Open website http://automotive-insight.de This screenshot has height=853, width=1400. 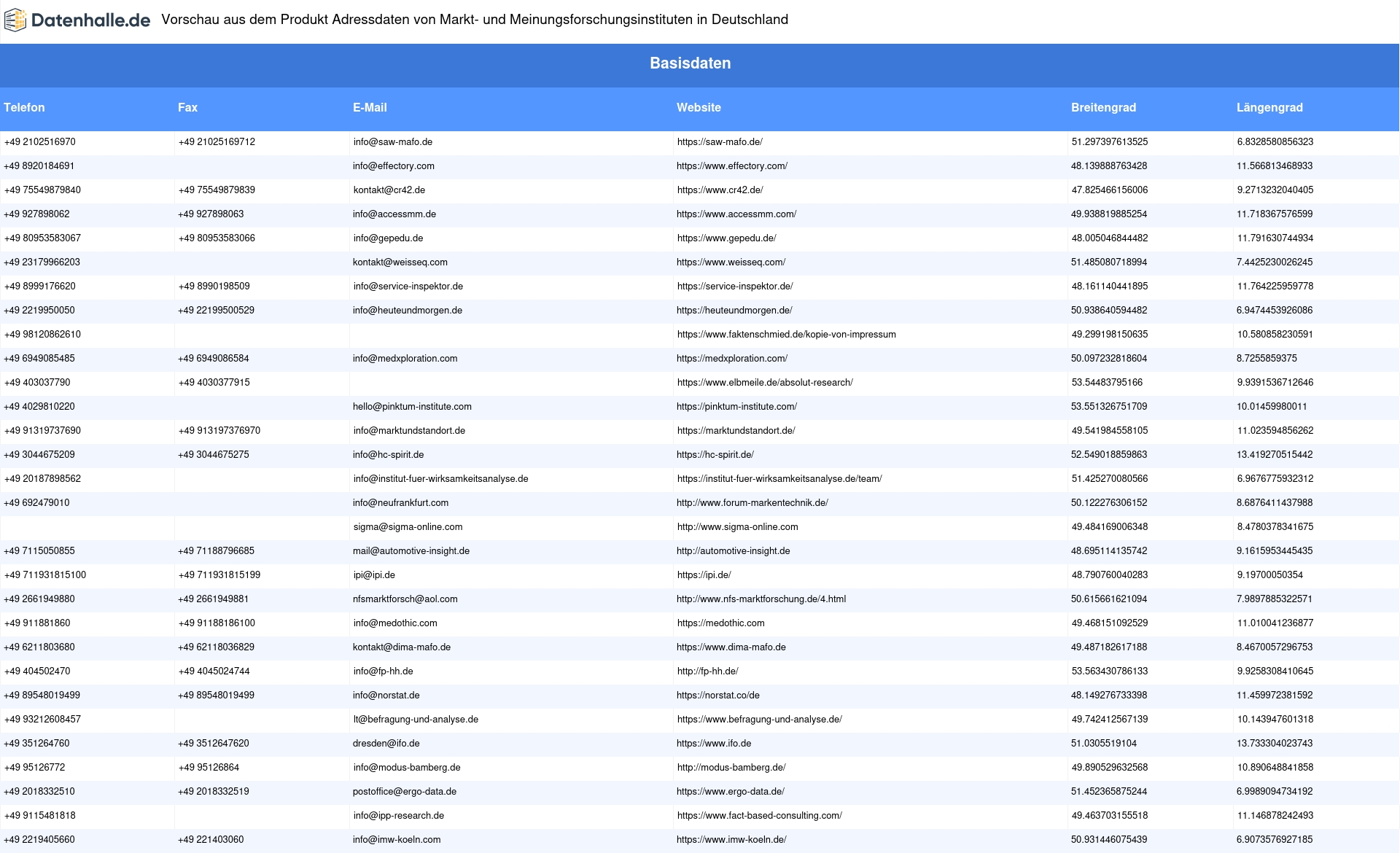click(x=734, y=551)
